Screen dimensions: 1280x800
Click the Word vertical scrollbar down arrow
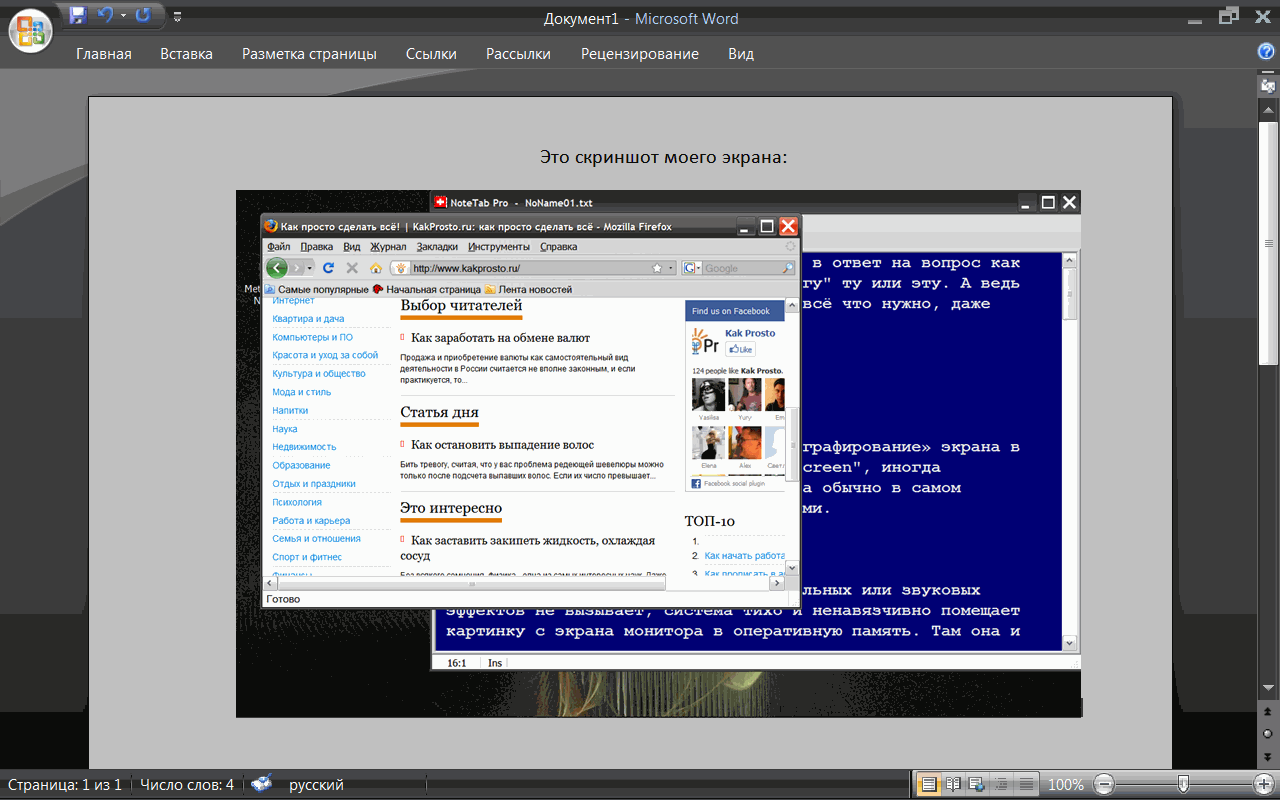coord(1268,688)
